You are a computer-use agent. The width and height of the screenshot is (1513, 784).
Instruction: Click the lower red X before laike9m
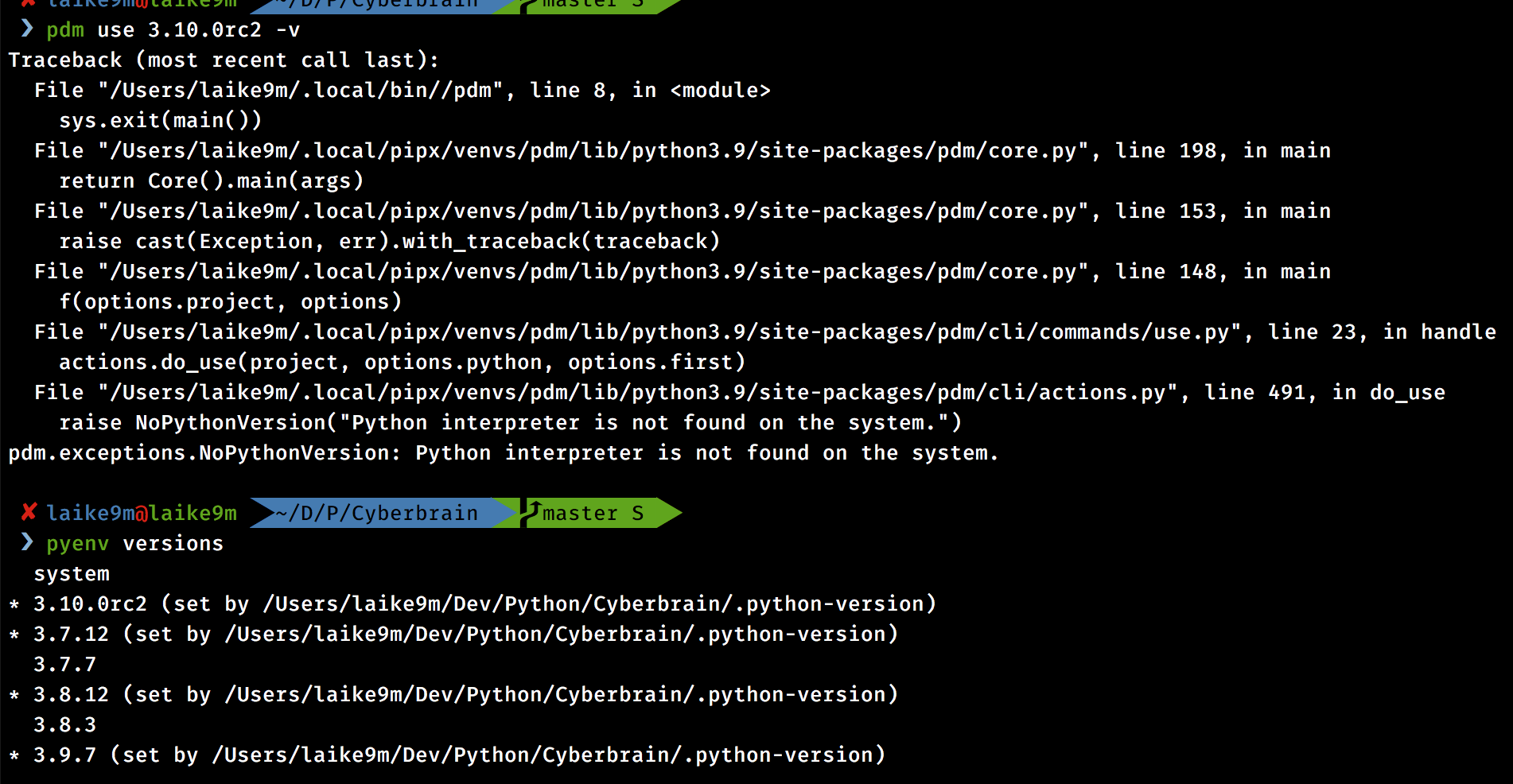pyautogui.click(x=29, y=512)
